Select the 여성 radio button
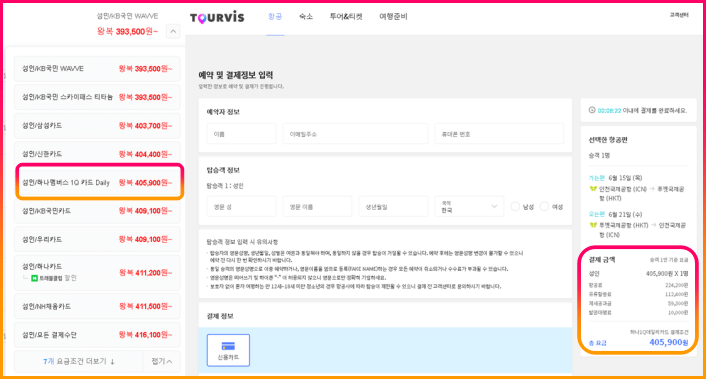The width and height of the screenshot is (706, 379). coord(544,207)
